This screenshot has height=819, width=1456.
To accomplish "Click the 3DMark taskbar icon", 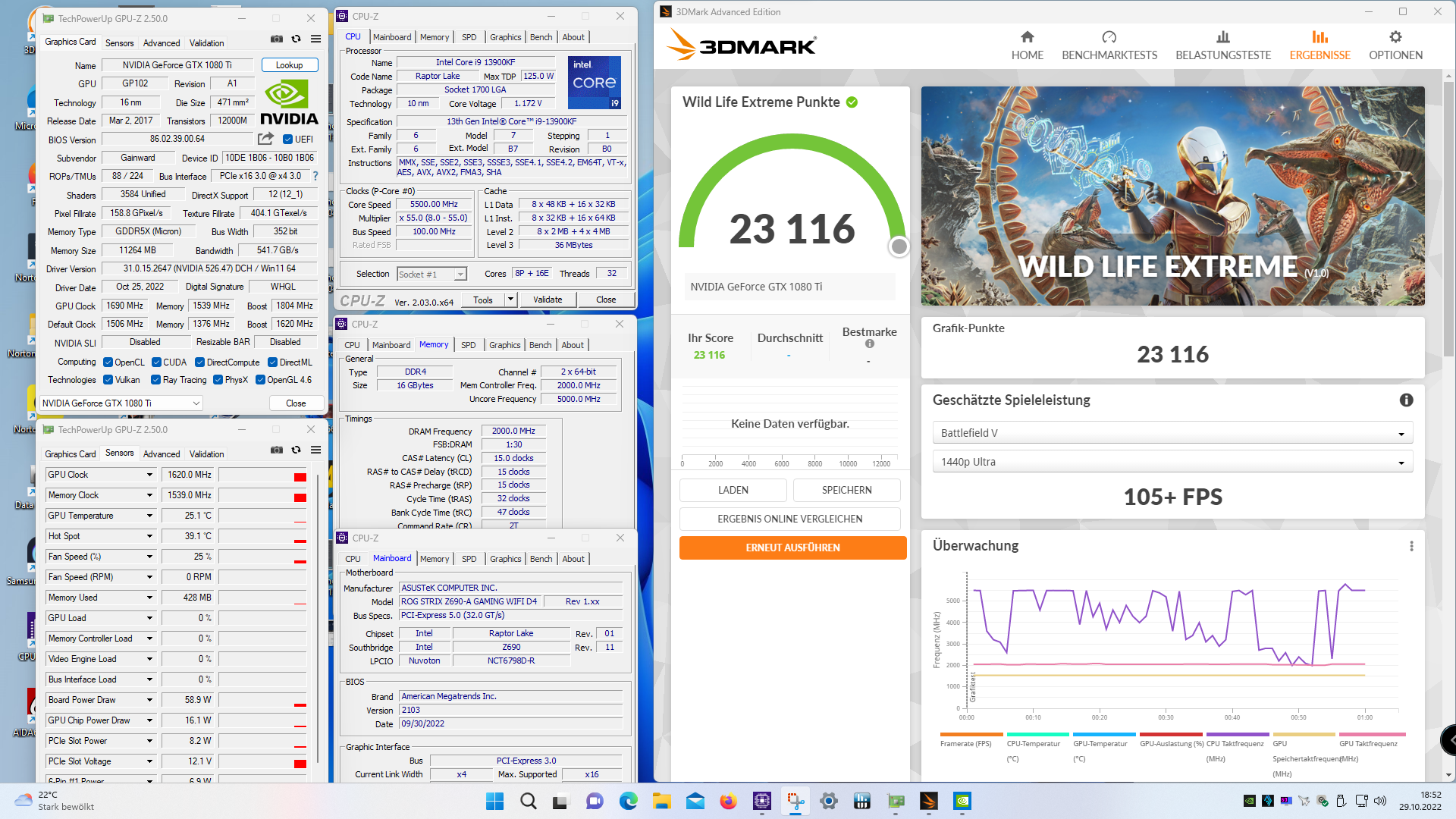I will (929, 801).
